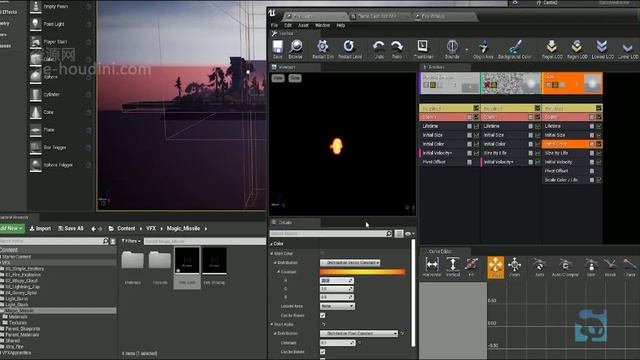
Task: Open the Edit menu in Cascade
Action: pos(288,25)
